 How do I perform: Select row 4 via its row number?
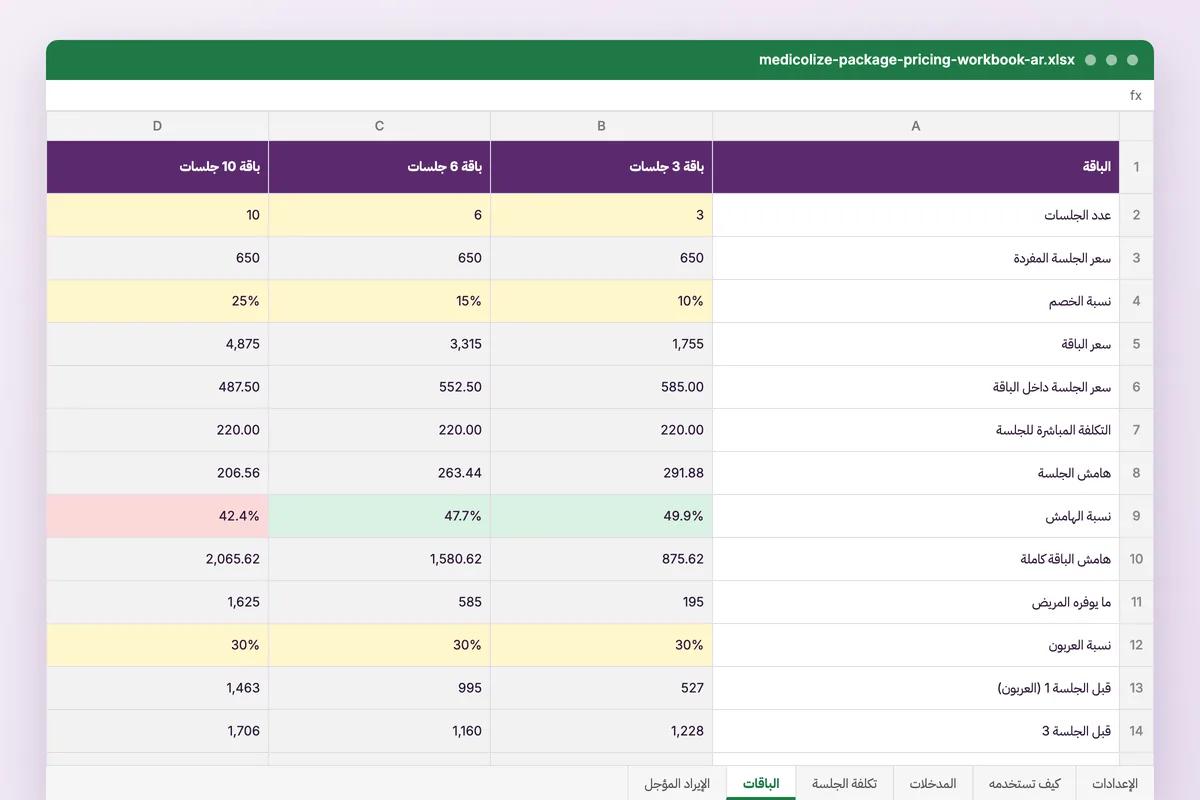[x=1136, y=301]
